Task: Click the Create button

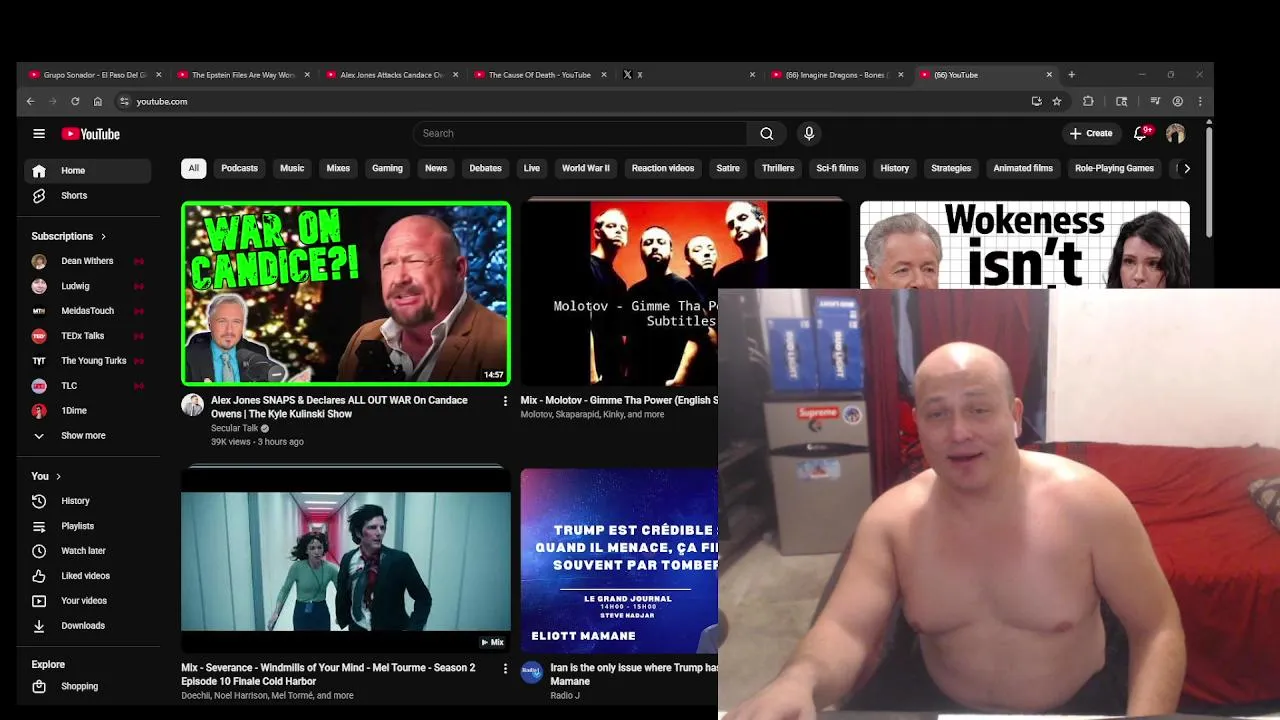Action: (1091, 133)
